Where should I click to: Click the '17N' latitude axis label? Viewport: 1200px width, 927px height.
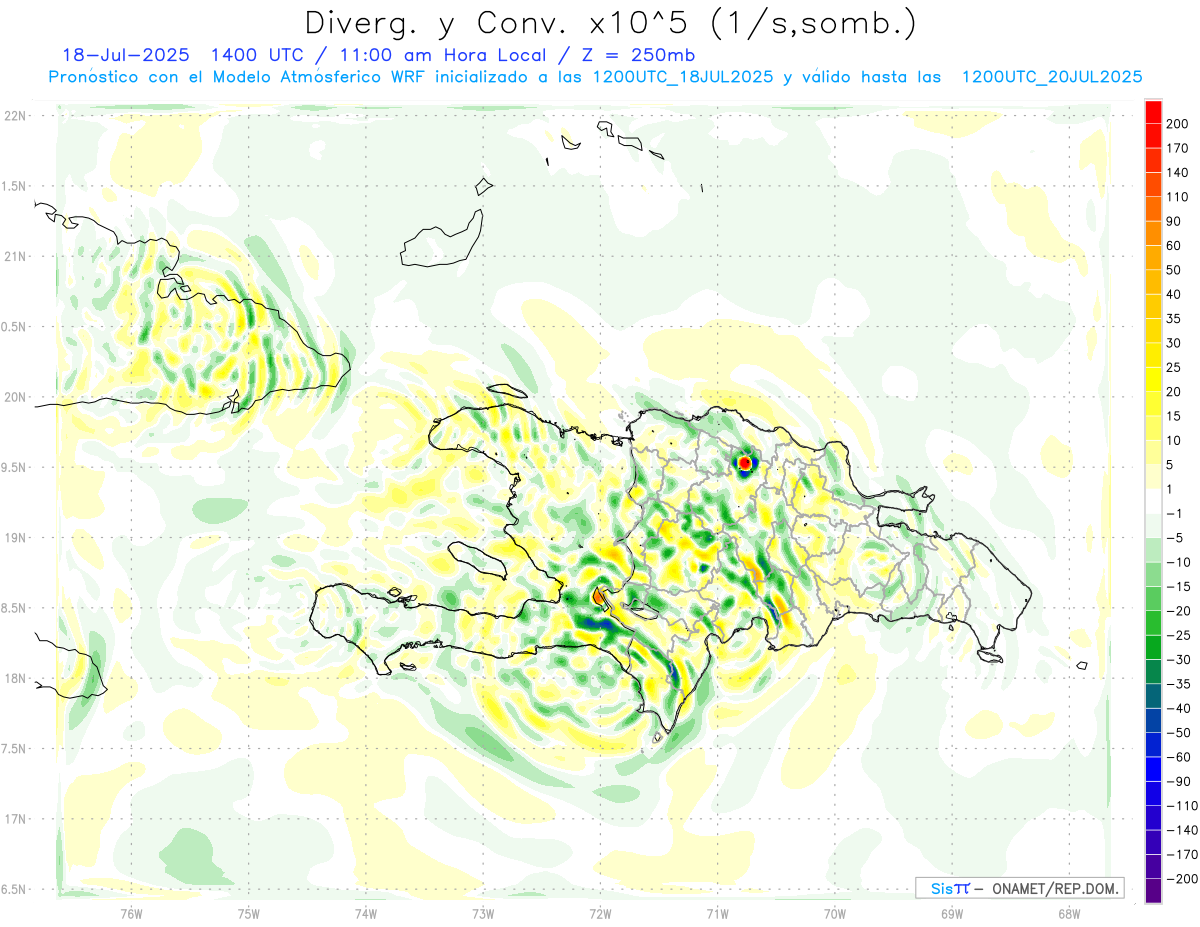[x=15, y=819]
